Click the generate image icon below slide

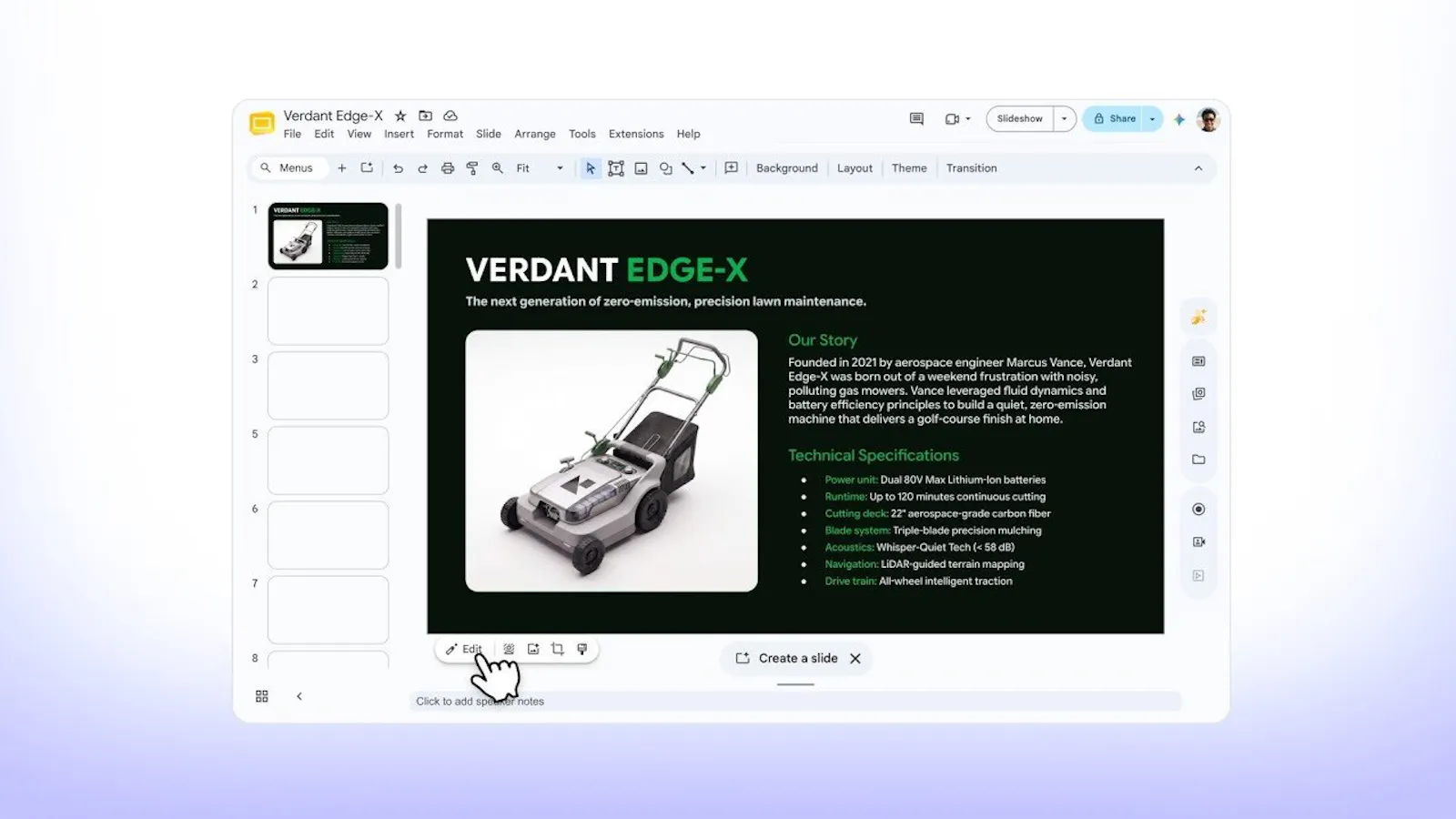click(x=533, y=649)
